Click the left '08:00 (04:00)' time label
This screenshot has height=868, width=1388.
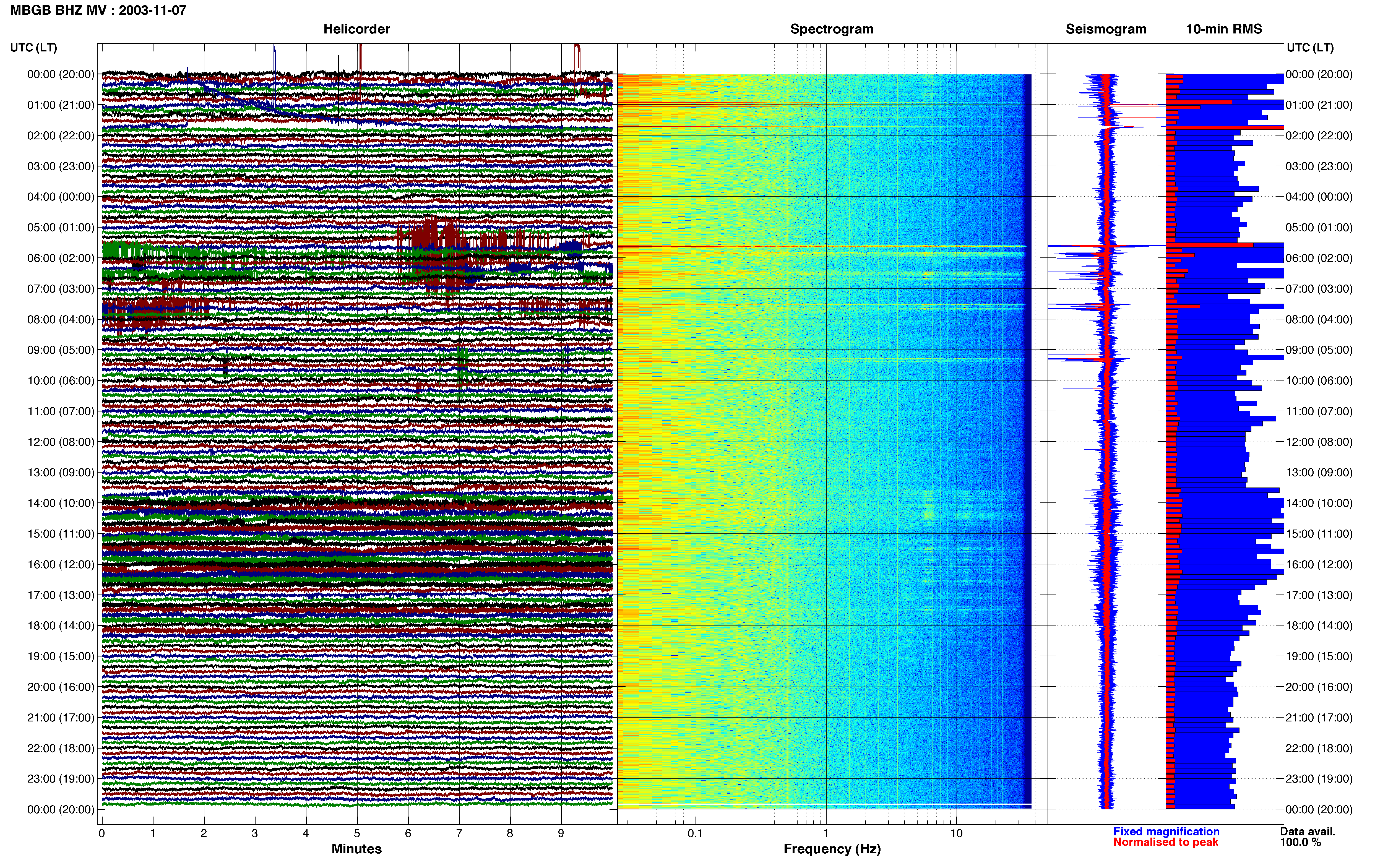click(61, 319)
